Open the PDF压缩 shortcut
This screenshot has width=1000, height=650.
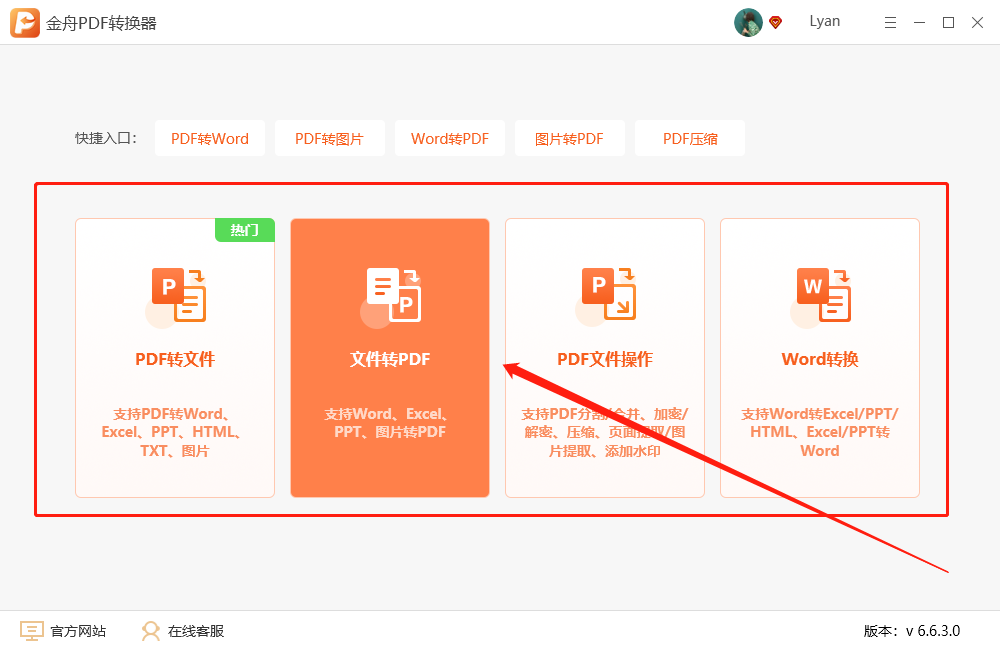689,138
